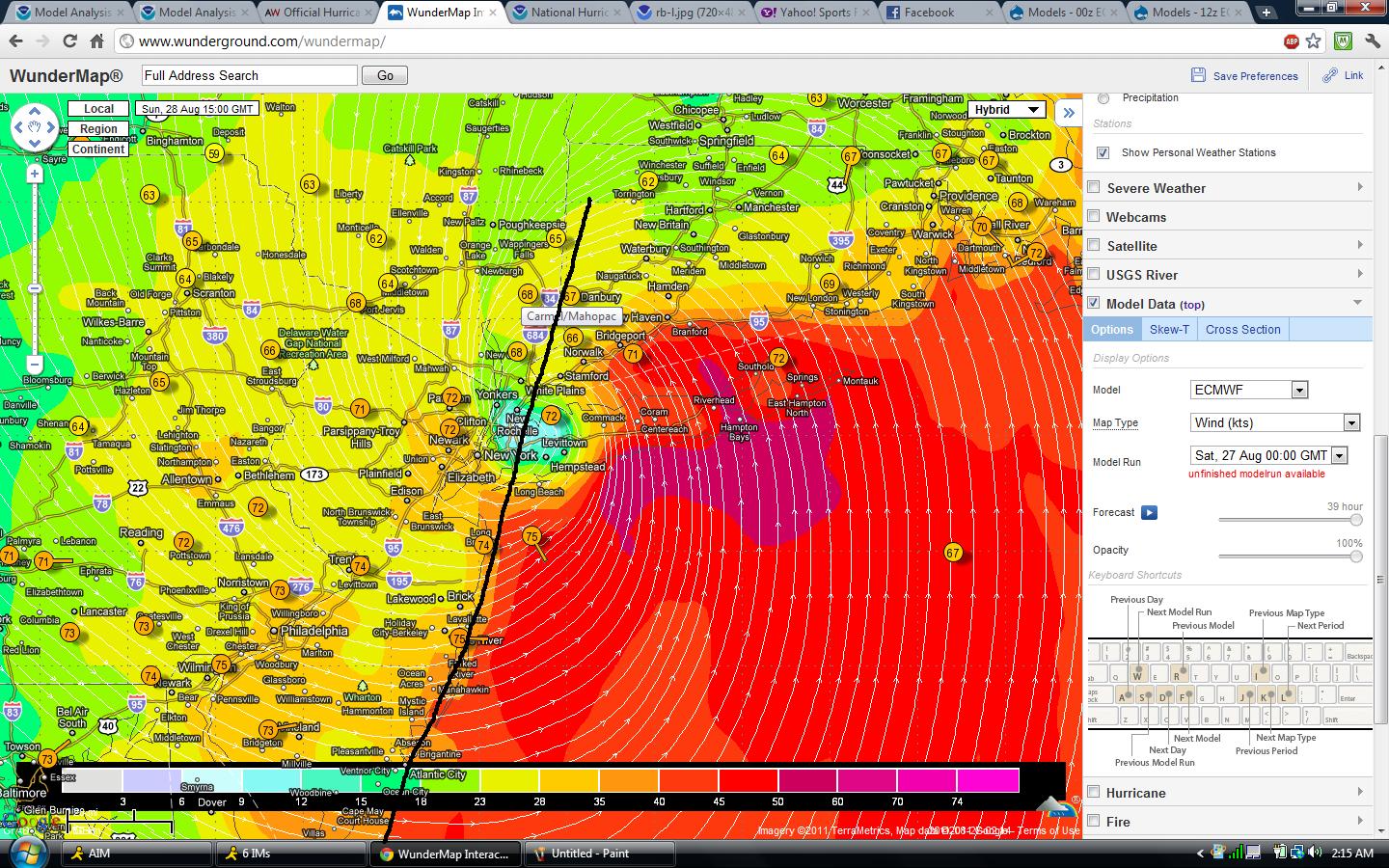This screenshot has height=868, width=1389.
Task: Open the green shield extension icon
Action: [x=1342, y=41]
